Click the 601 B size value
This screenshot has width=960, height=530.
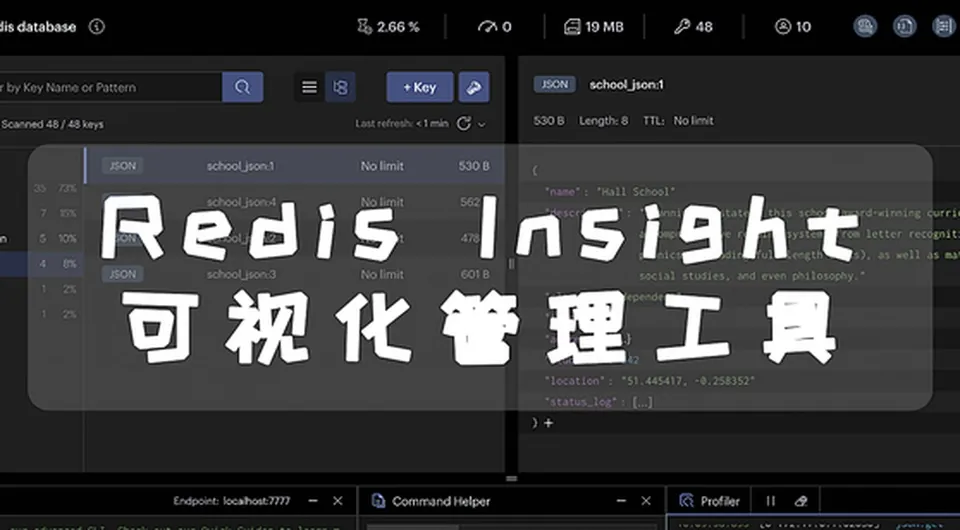pyautogui.click(x=474, y=274)
